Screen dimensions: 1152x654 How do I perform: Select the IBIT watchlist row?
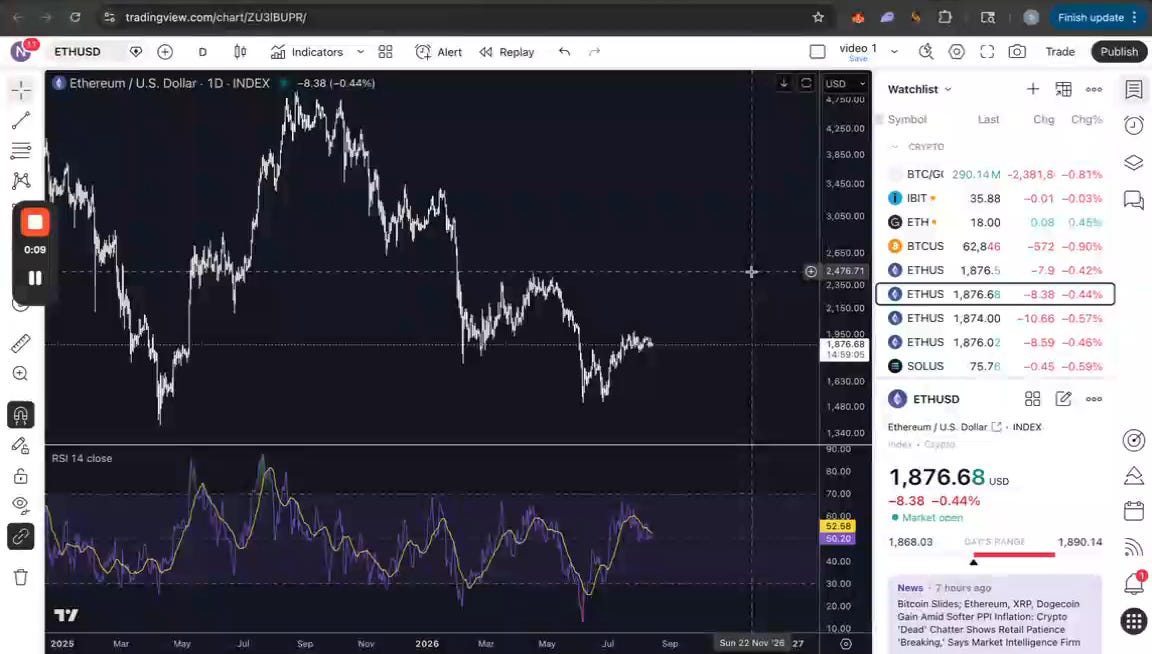tap(996, 198)
